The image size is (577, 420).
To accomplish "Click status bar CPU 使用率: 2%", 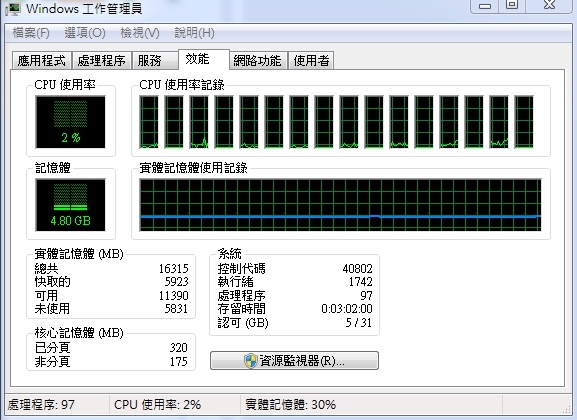I will (157, 405).
